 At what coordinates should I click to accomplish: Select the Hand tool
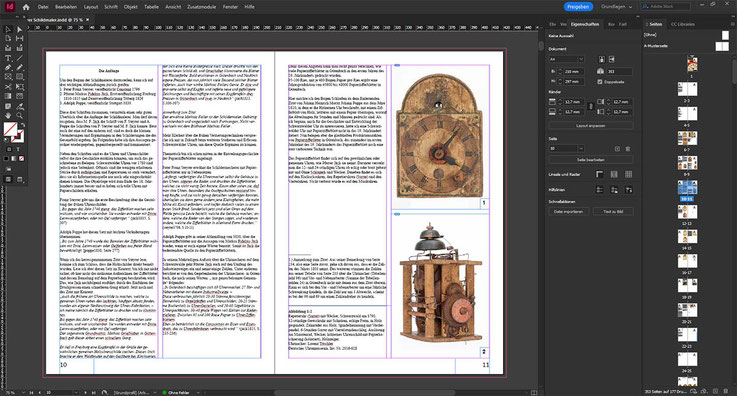[8, 115]
